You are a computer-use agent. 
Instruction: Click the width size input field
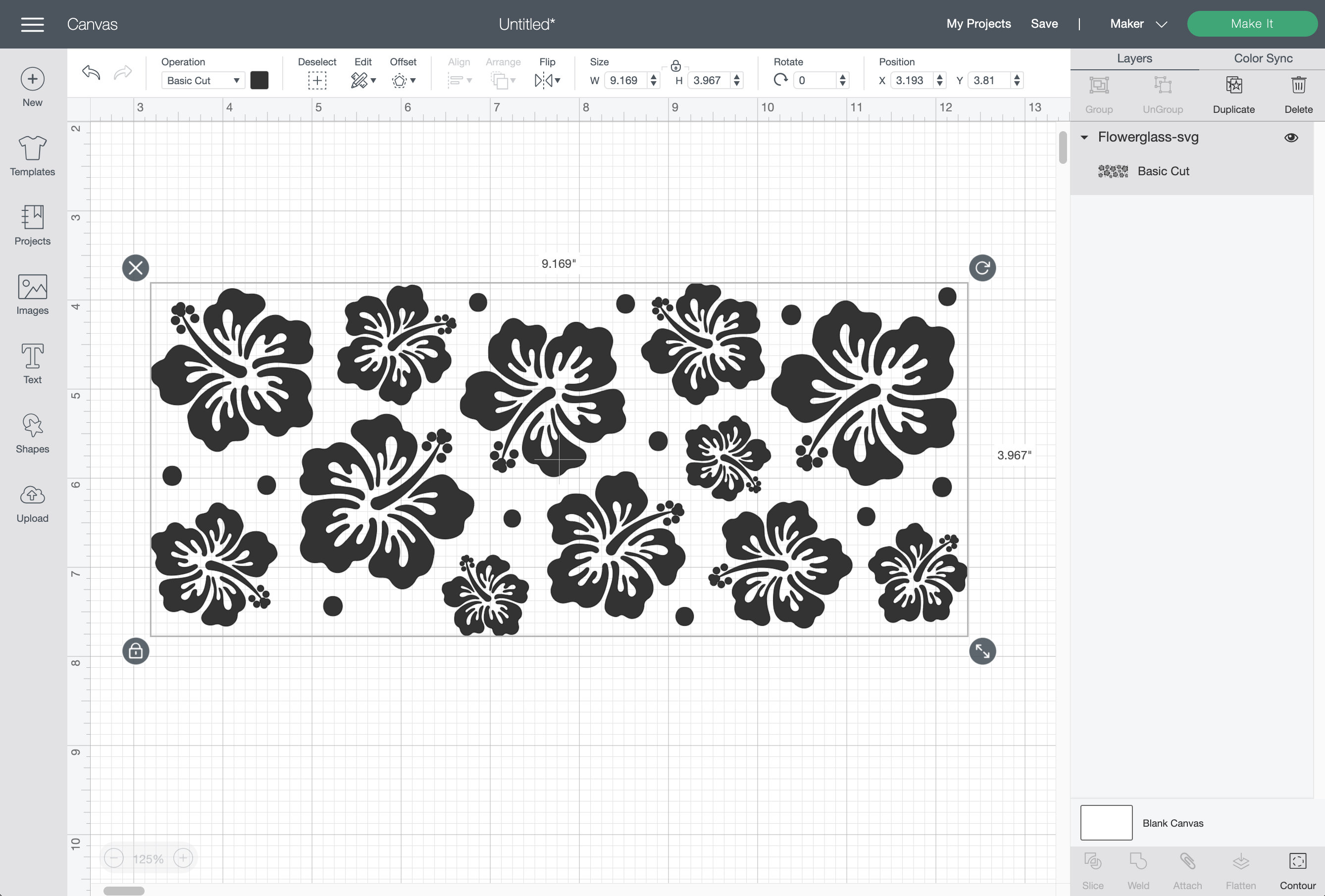pos(626,80)
